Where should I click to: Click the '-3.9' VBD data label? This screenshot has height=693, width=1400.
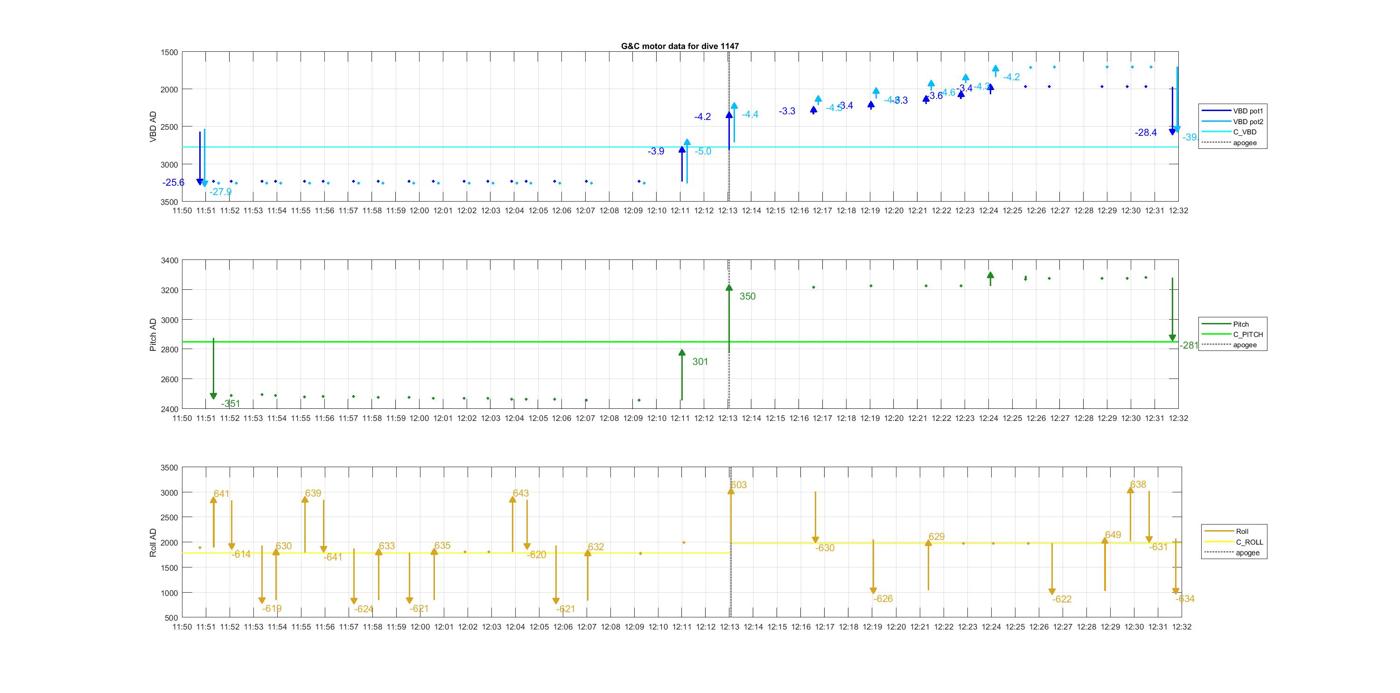pyautogui.click(x=656, y=151)
